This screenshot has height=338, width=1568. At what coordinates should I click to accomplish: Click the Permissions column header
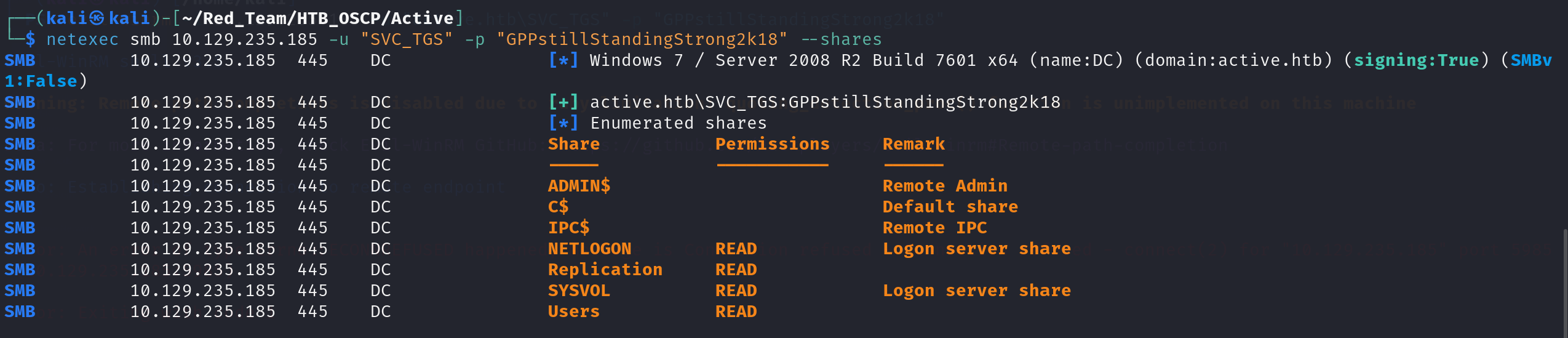point(772,144)
